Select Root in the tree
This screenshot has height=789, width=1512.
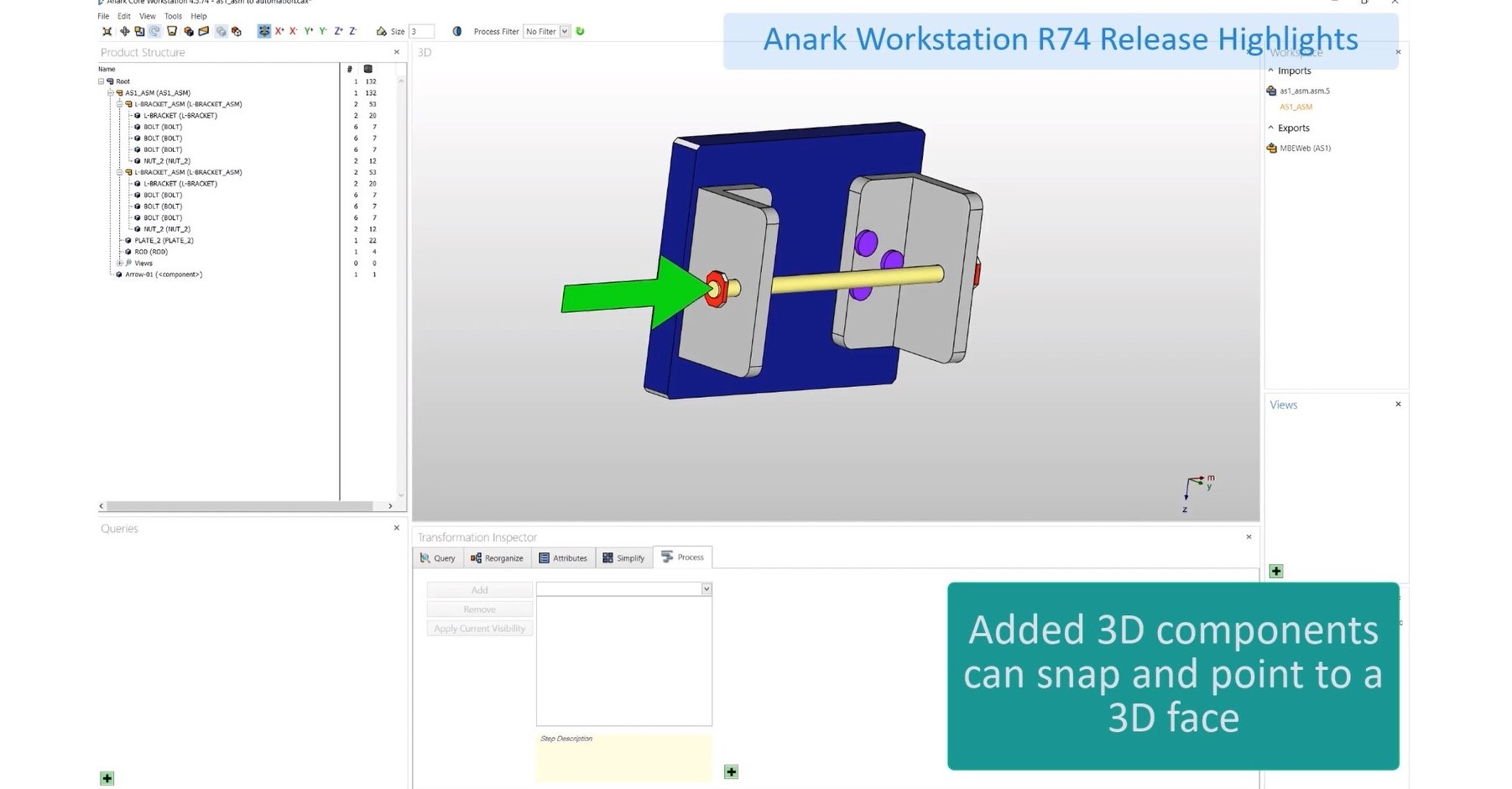pyautogui.click(x=123, y=81)
